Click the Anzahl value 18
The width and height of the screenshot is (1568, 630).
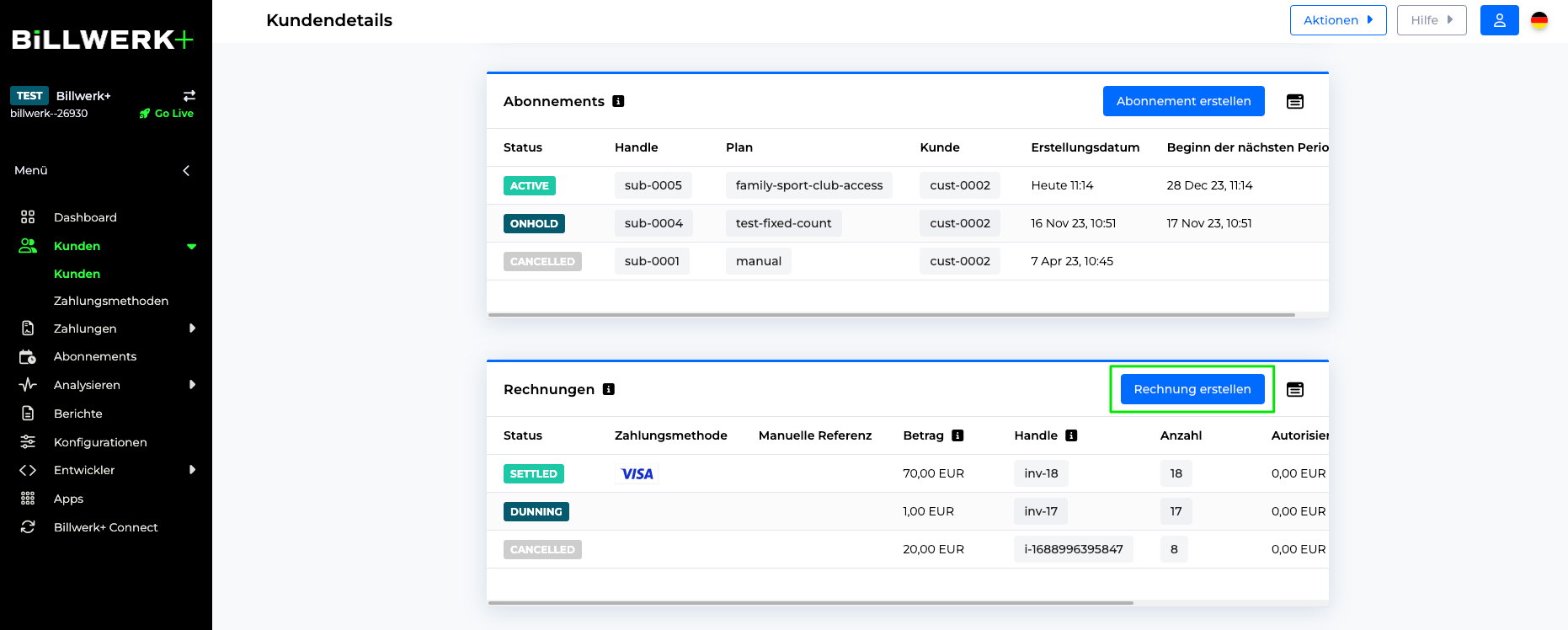[1176, 473]
